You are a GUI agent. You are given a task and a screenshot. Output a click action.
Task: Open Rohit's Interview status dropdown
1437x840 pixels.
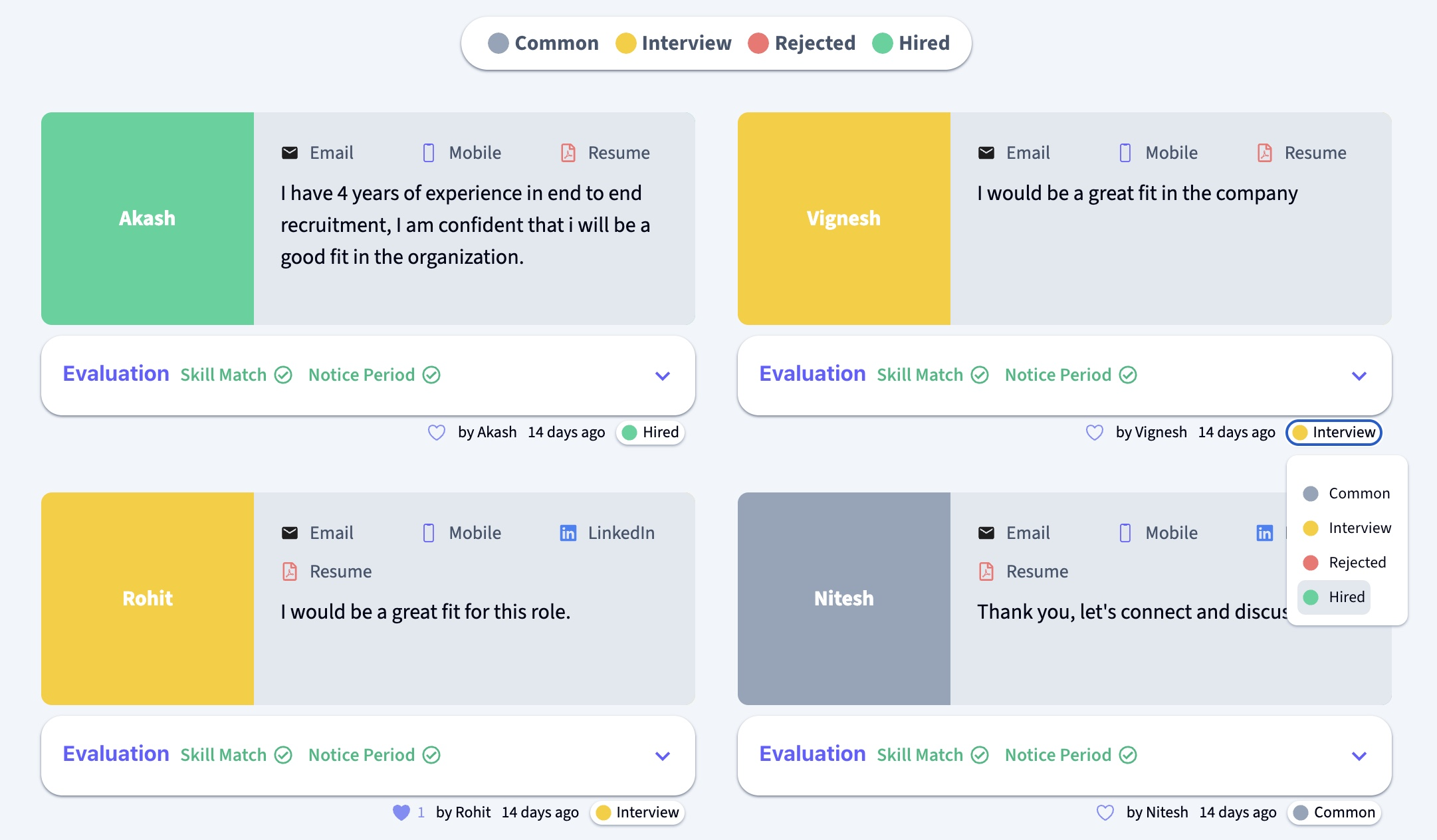tap(637, 813)
